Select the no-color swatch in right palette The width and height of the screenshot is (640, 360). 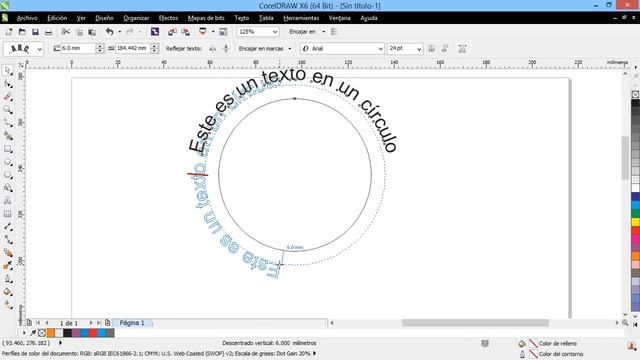pos(636,94)
